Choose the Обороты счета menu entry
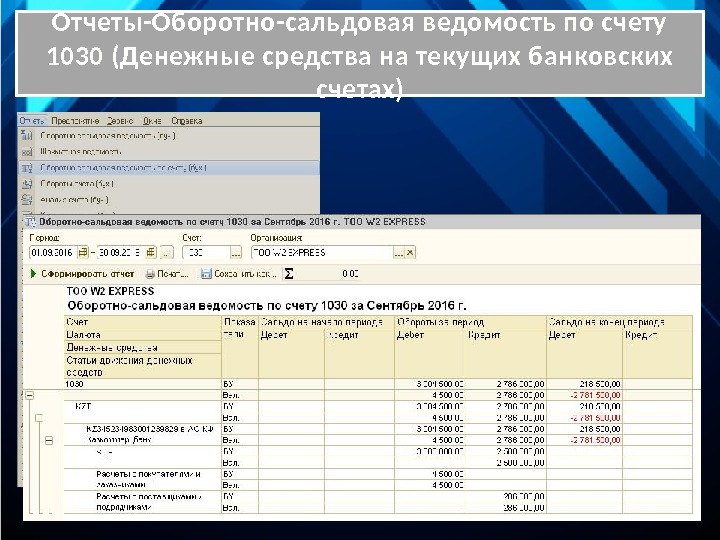720x540 pixels. click(77, 184)
